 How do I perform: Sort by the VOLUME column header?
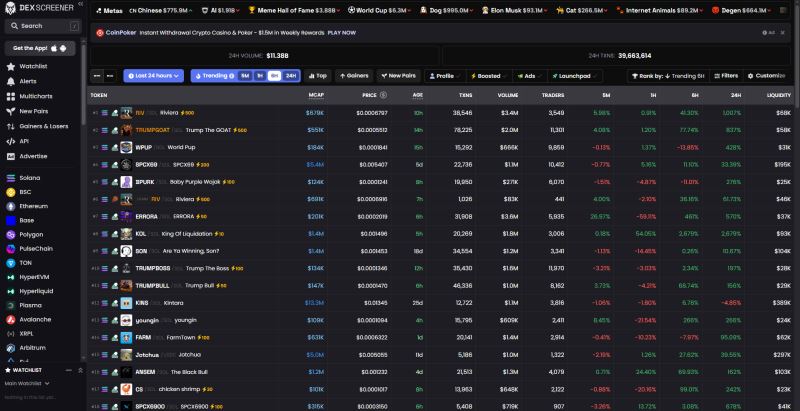click(508, 95)
